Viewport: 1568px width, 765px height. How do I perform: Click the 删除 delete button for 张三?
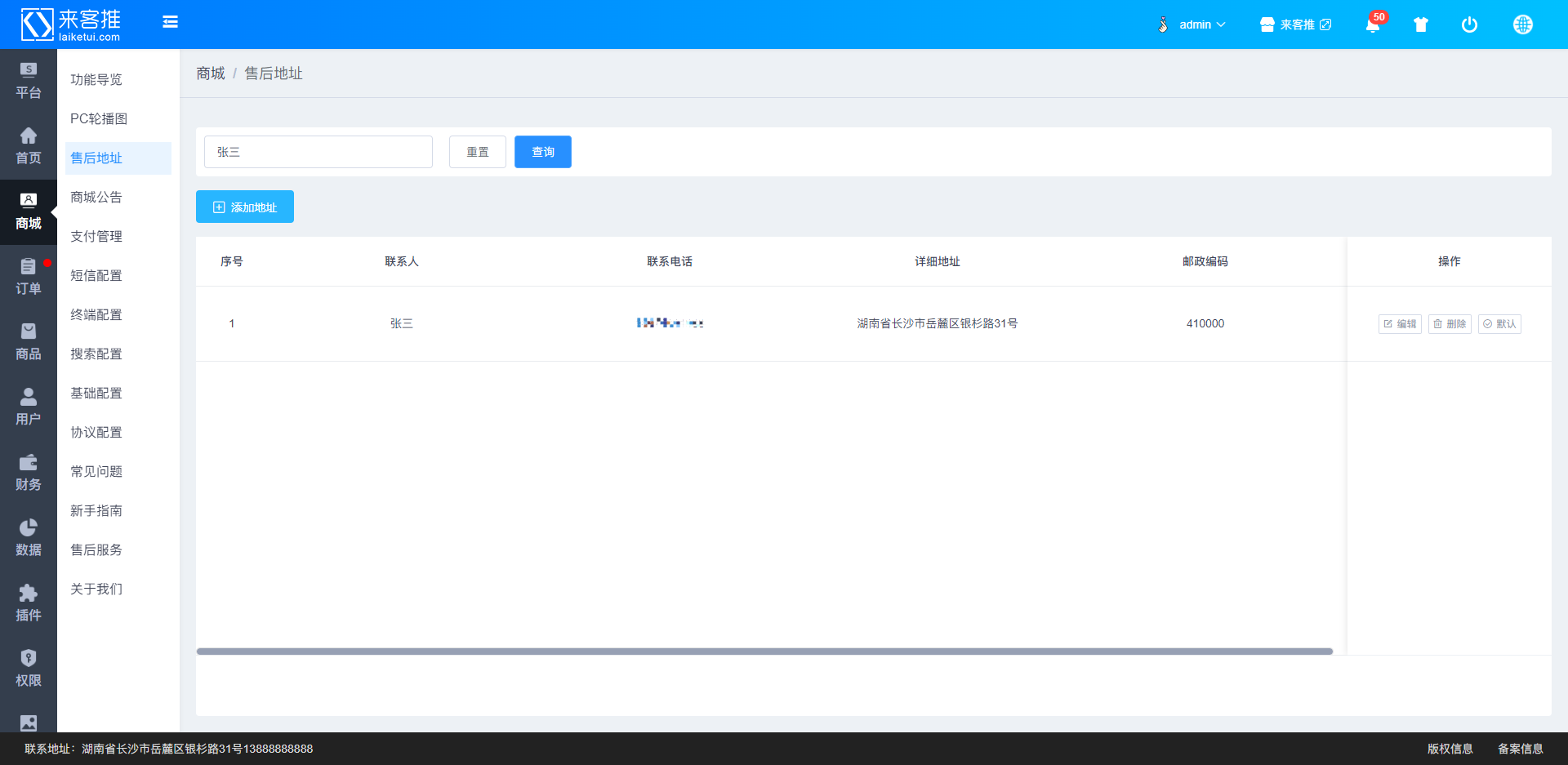(x=1450, y=324)
